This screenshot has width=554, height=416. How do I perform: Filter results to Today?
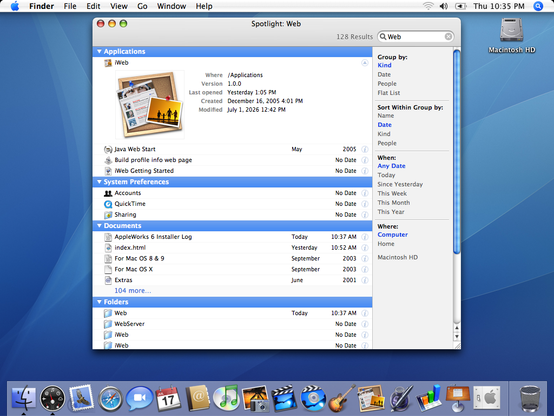pyautogui.click(x=386, y=175)
